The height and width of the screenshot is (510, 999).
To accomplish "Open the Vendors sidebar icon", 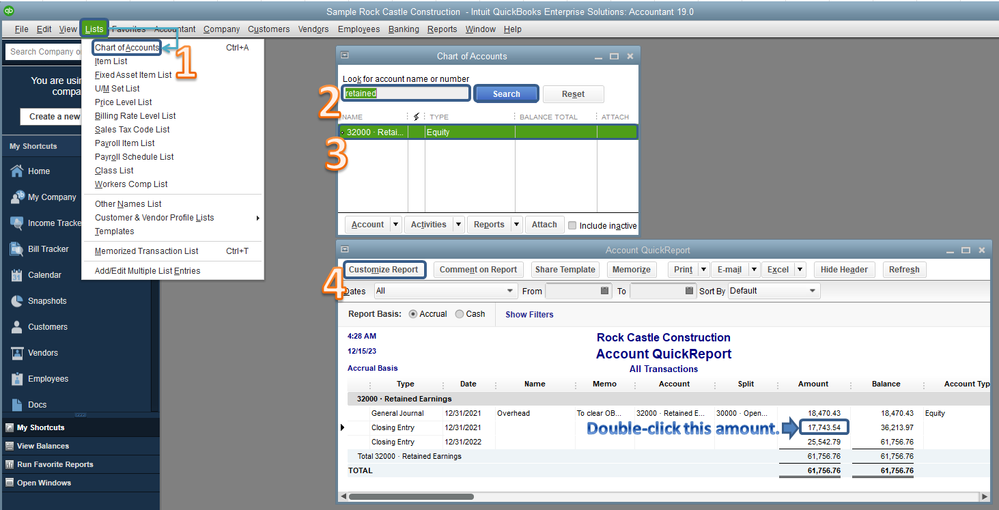I will [17, 353].
